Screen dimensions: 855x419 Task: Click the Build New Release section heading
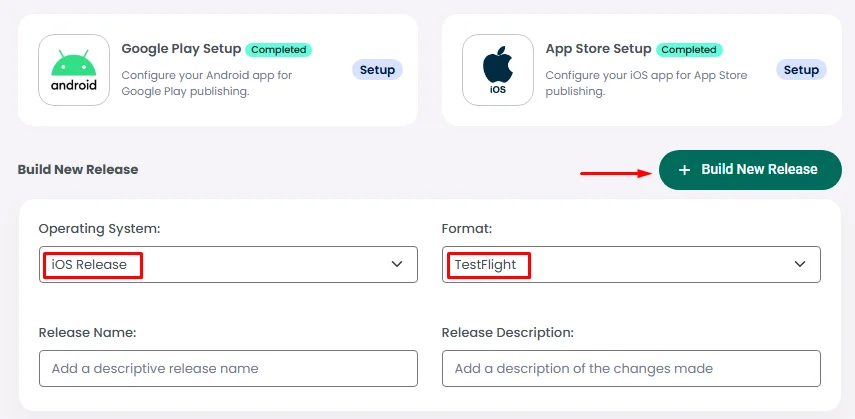pos(78,170)
